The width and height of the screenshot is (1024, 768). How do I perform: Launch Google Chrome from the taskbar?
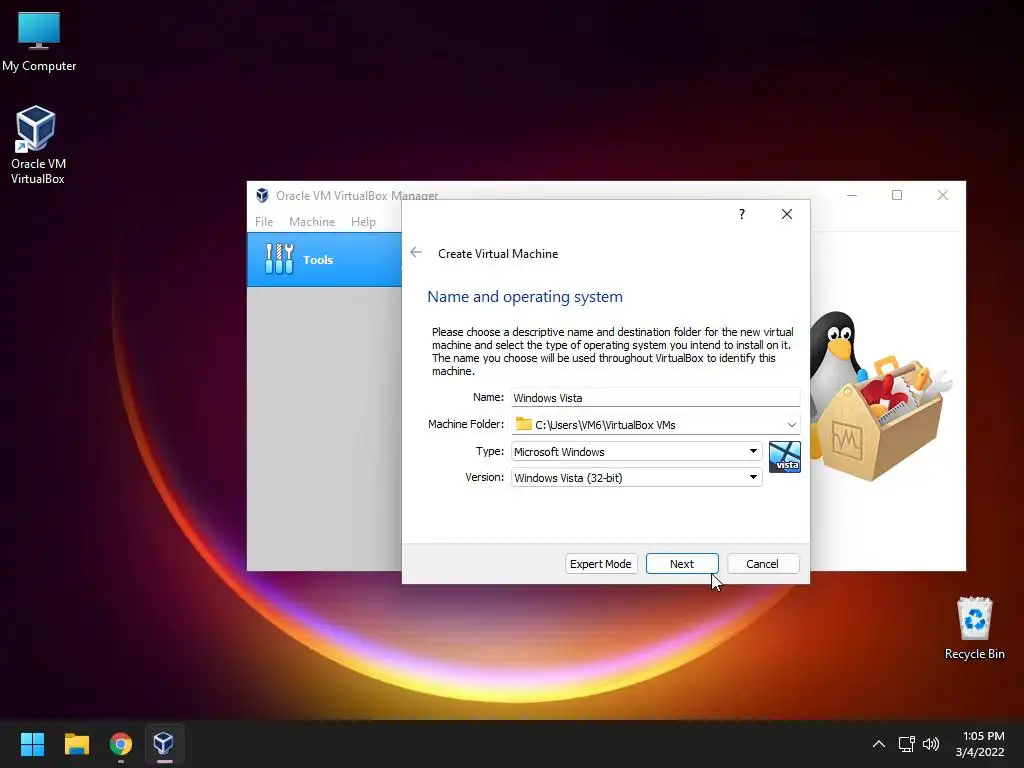tap(121, 744)
